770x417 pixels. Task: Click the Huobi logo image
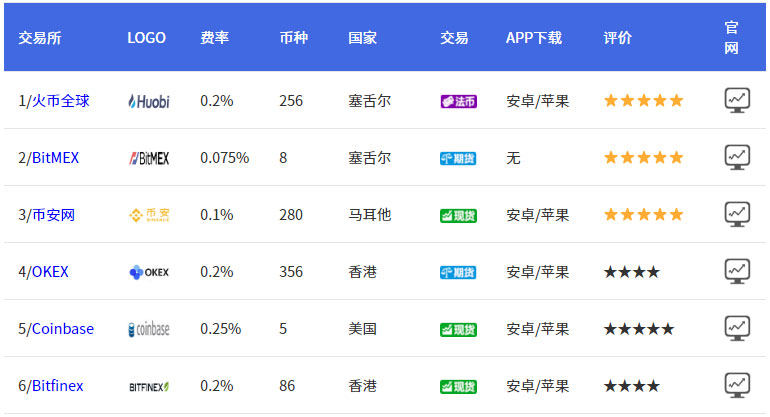pyautogui.click(x=149, y=101)
